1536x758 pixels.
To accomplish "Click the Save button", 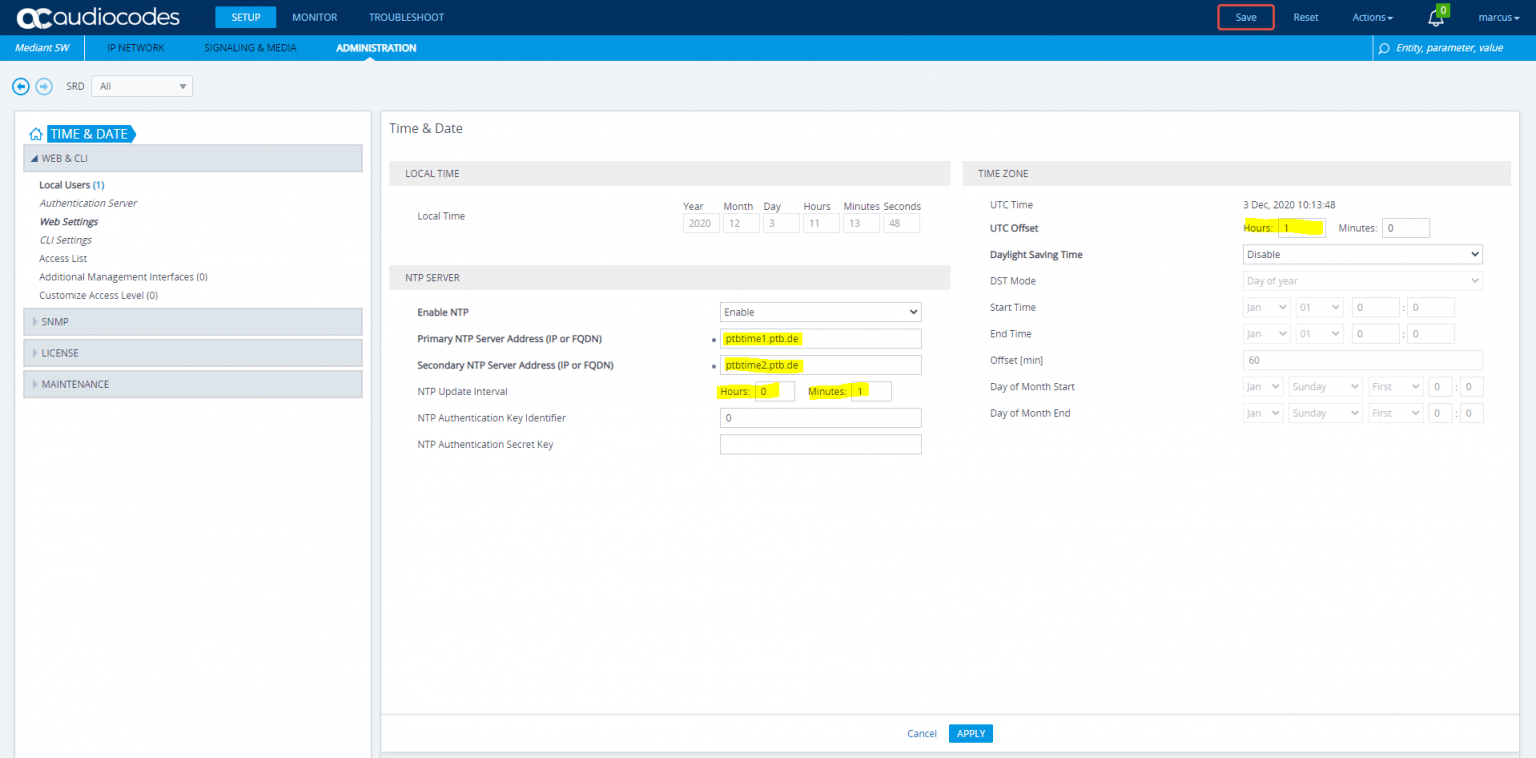I will click(x=1245, y=17).
